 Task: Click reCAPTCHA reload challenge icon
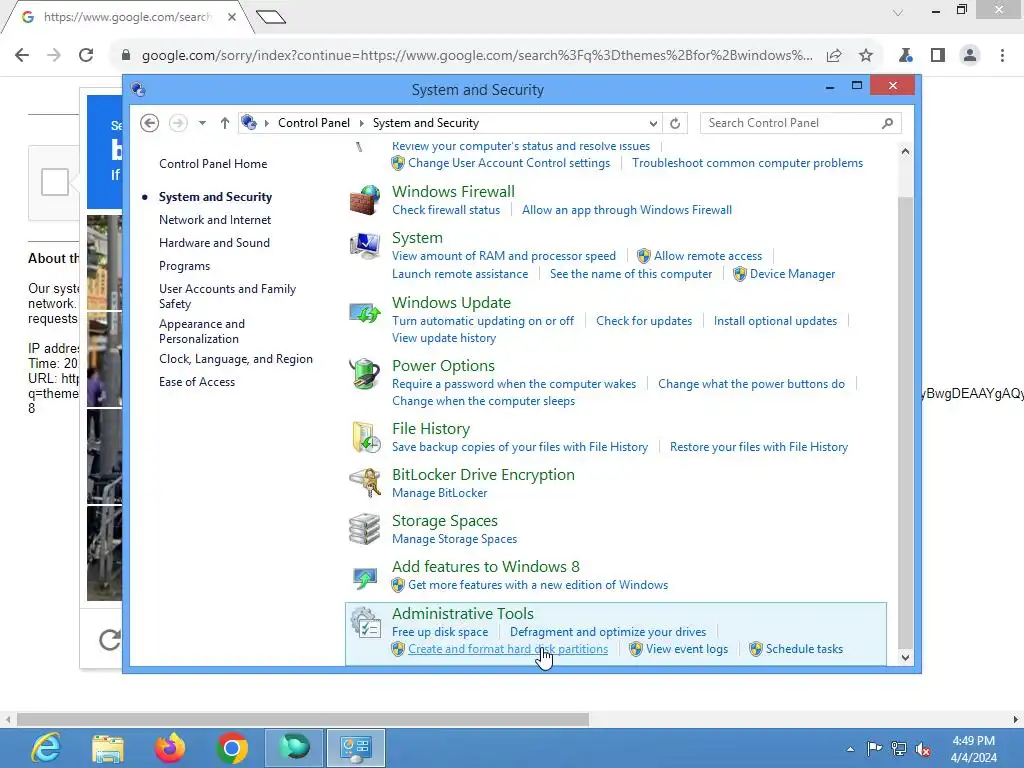(110, 639)
